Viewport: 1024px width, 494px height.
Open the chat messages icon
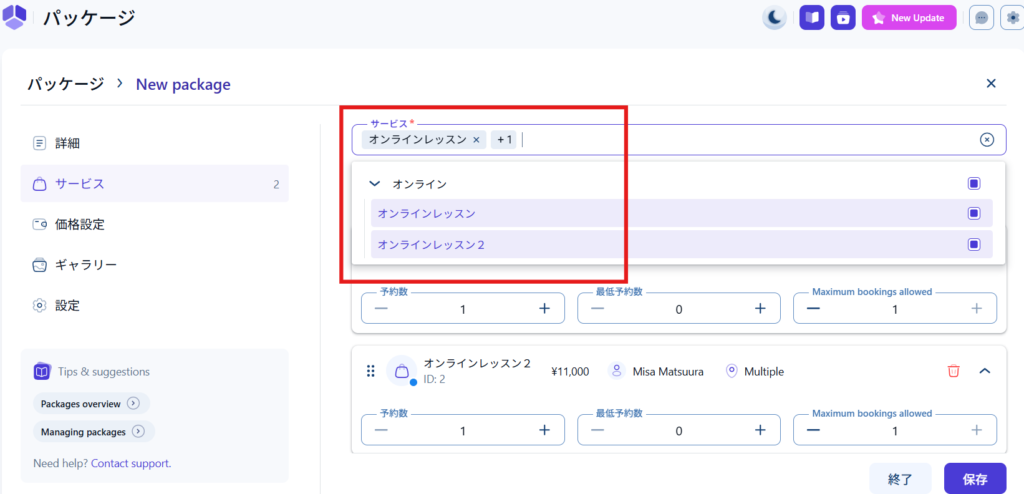(982, 17)
